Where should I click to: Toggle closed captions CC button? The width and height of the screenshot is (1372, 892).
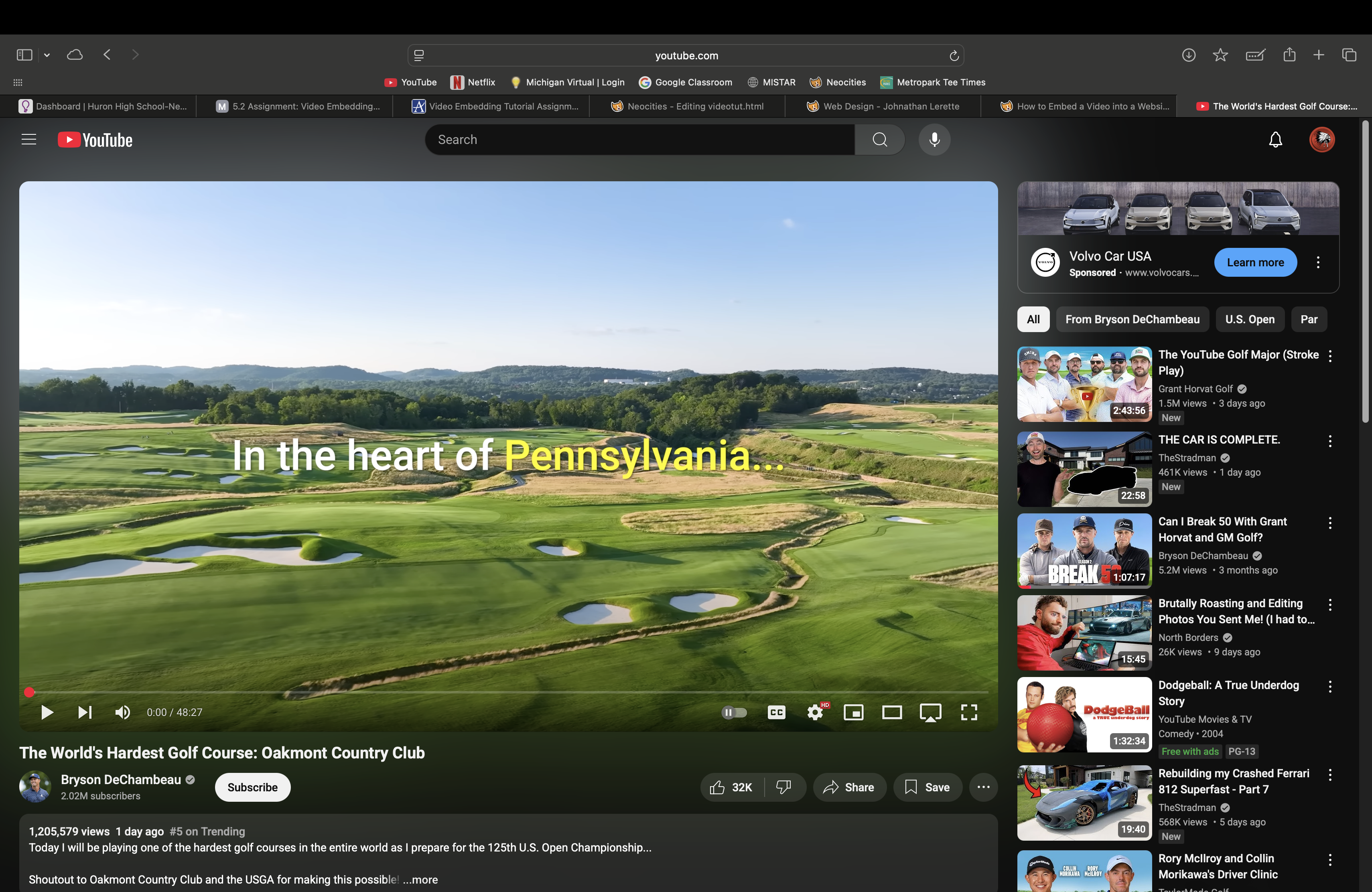tap(777, 712)
